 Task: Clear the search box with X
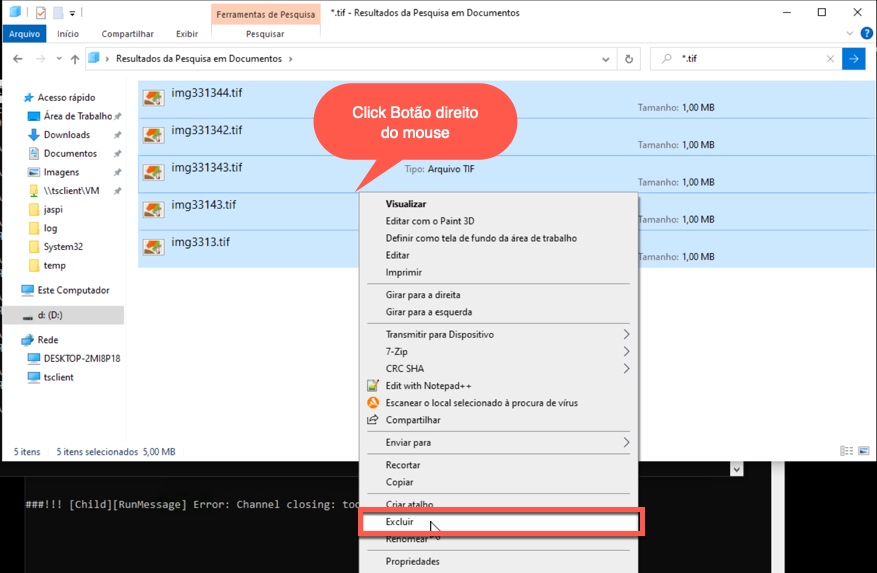point(830,59)
